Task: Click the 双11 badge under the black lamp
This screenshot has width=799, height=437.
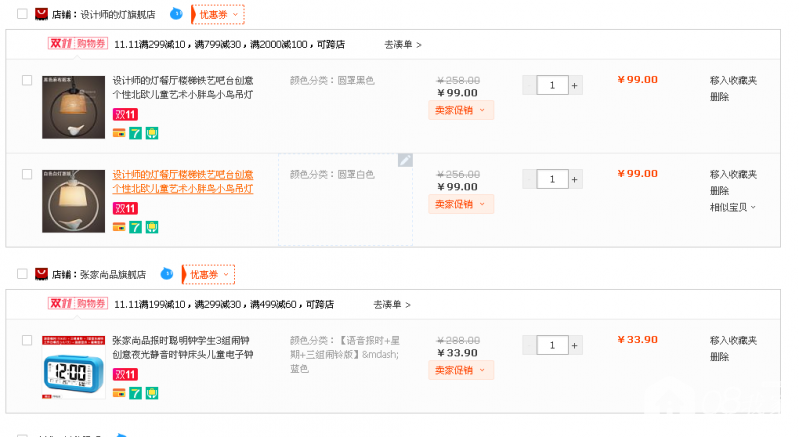Action: (124, 115)
